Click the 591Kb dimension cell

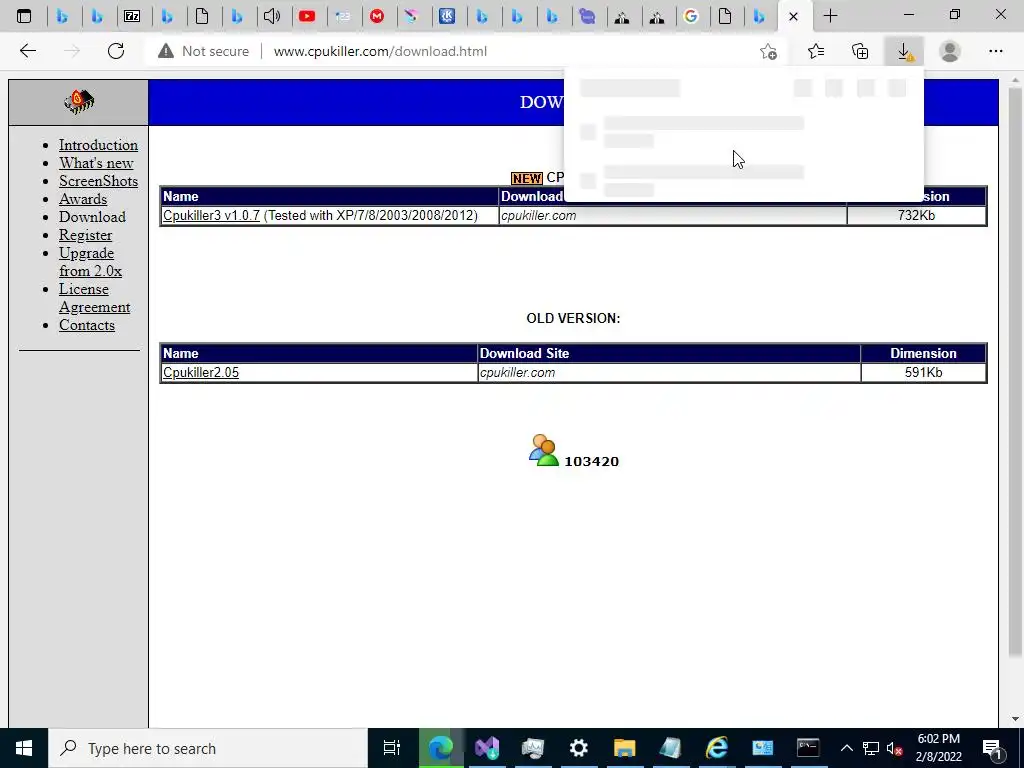click(x=923, y=372)
